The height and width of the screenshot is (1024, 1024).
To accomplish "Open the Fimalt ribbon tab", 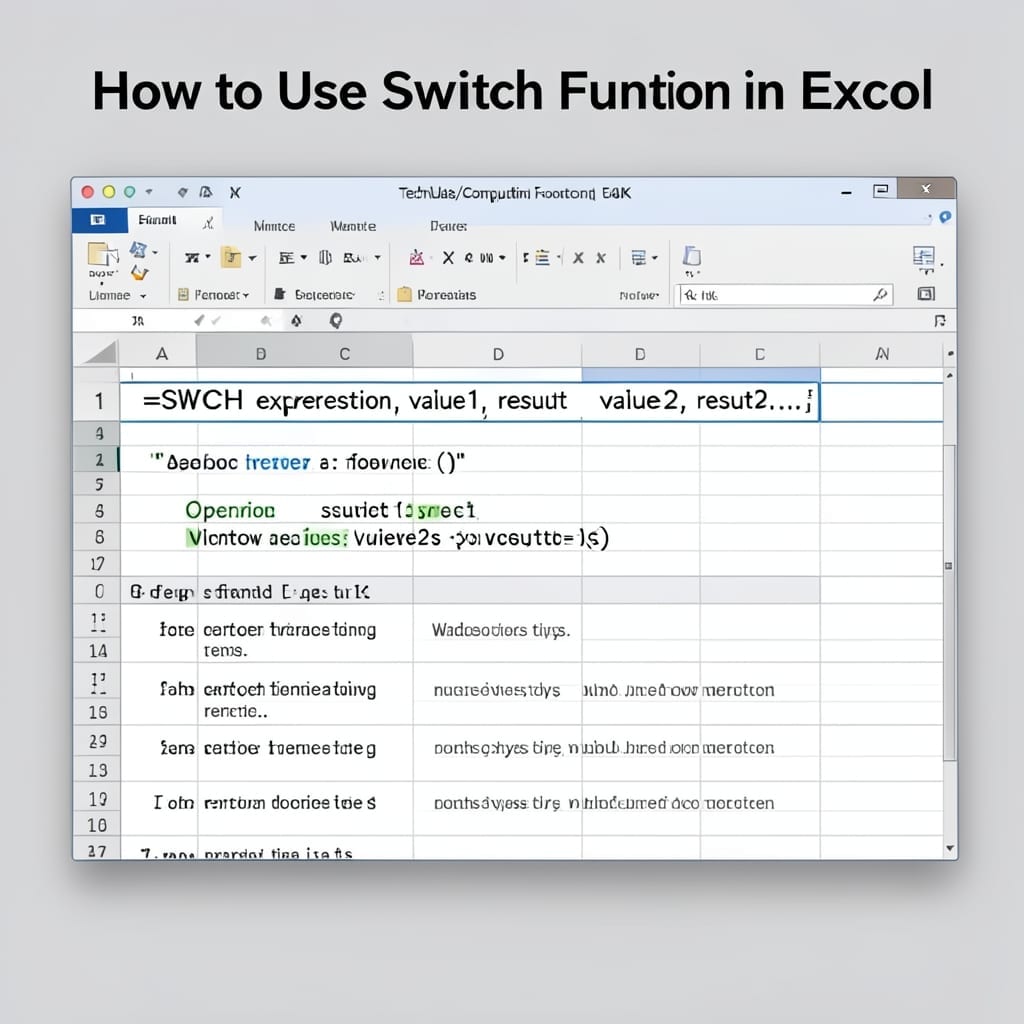I will [x=157, y=219].
